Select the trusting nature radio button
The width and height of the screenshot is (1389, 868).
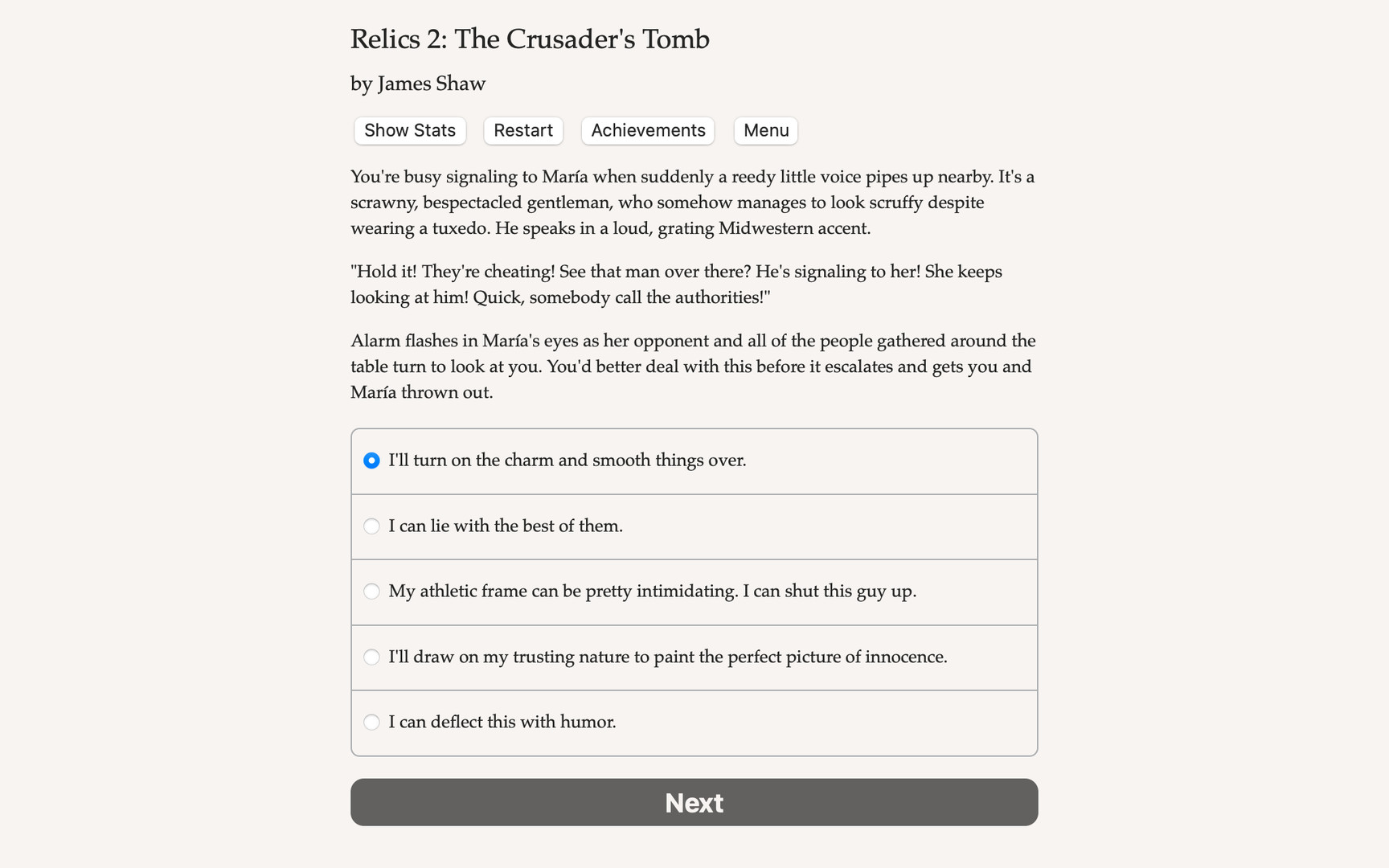[371, 657]
